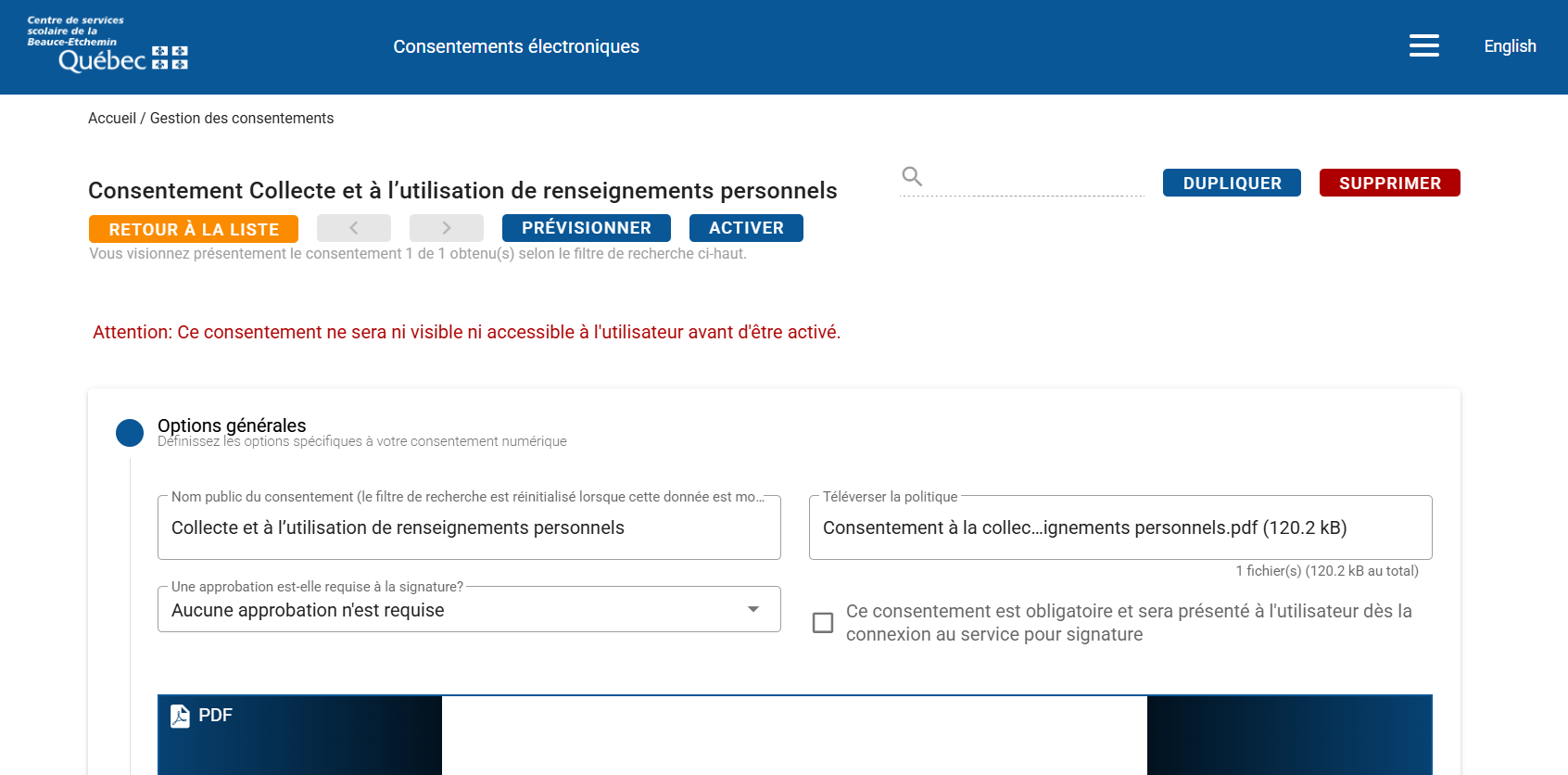Click the Dupliquer button
1568x775 pixels.
click(1232, 183)
